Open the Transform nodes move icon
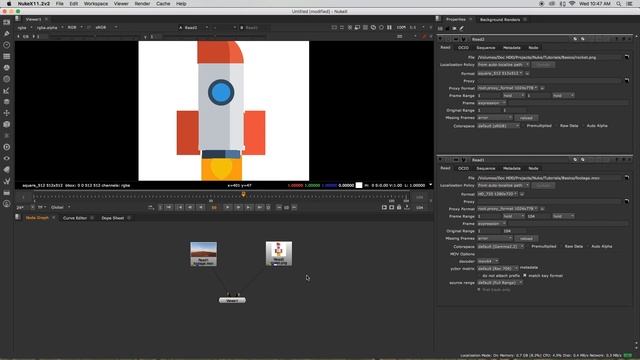The width and height of the screenshot is (640, 360). click(x=7, y=113)
